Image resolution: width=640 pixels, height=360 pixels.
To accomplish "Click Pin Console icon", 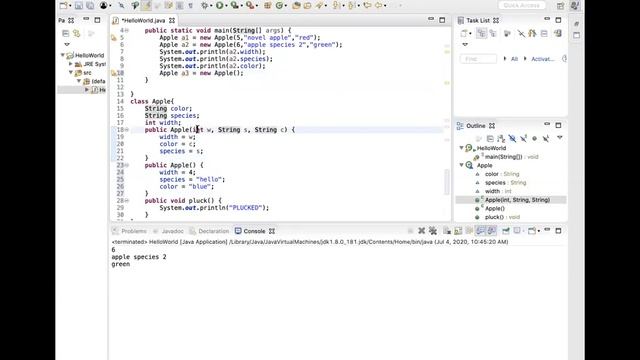I will pos(506,231).
